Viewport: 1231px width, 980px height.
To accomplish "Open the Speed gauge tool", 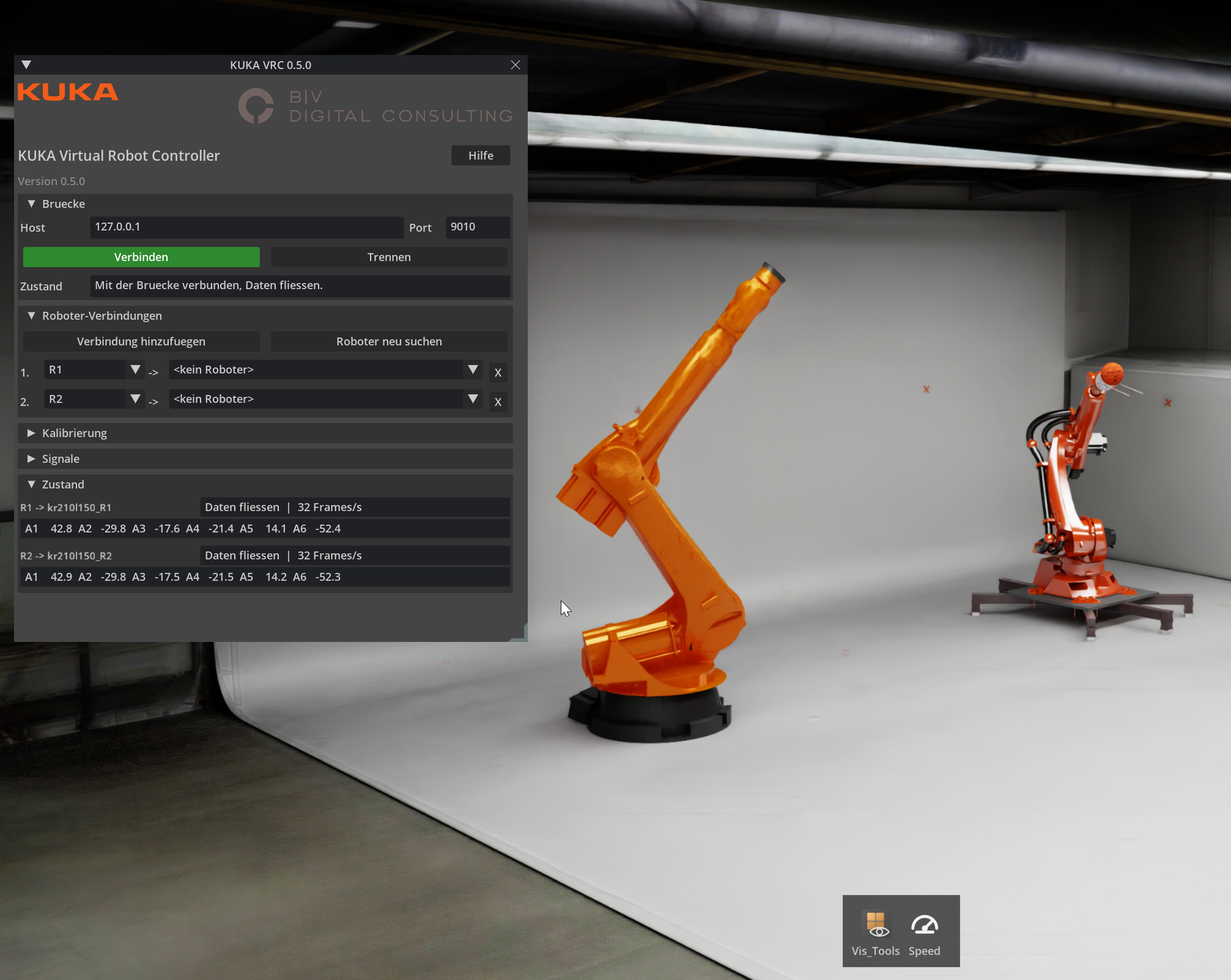I will point(924,932).
